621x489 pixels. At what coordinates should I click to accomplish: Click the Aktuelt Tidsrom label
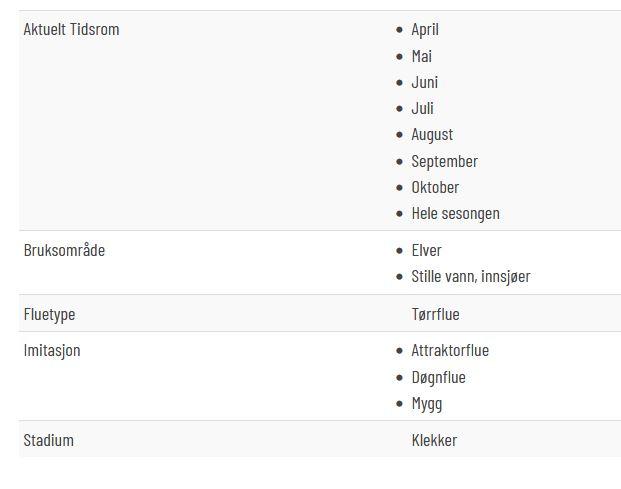pos(71,30)
